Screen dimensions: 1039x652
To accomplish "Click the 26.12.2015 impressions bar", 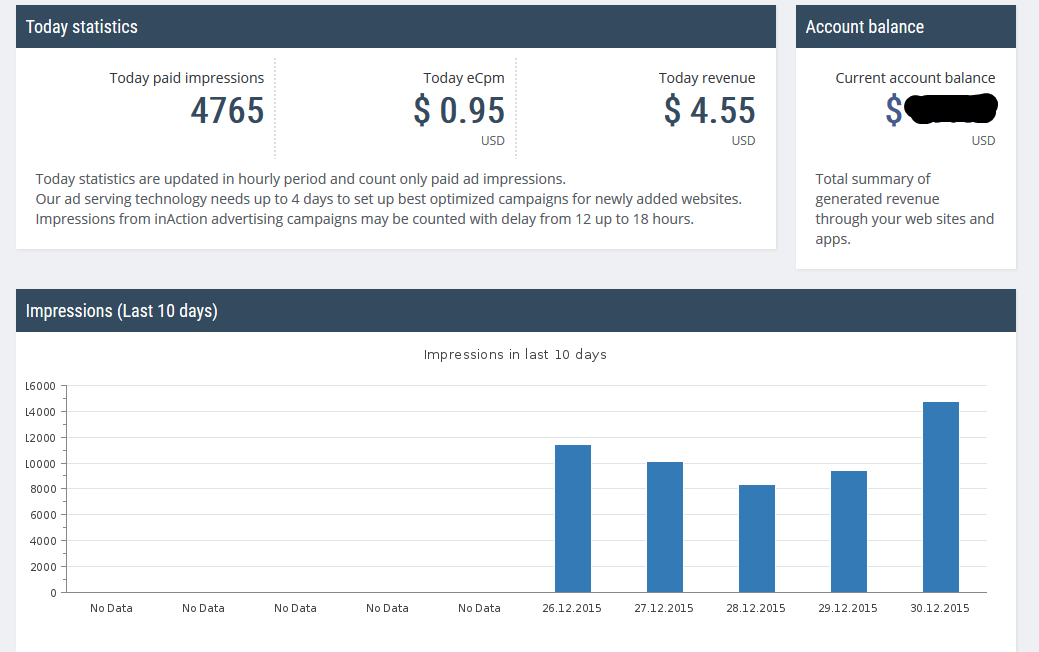I will click(572, 518).
